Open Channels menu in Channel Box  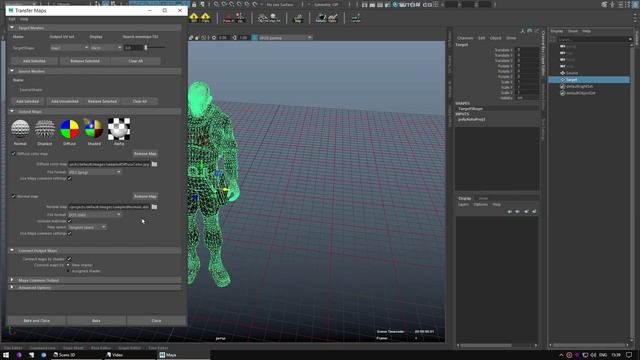pyautogui.click(x=465, y=38)
